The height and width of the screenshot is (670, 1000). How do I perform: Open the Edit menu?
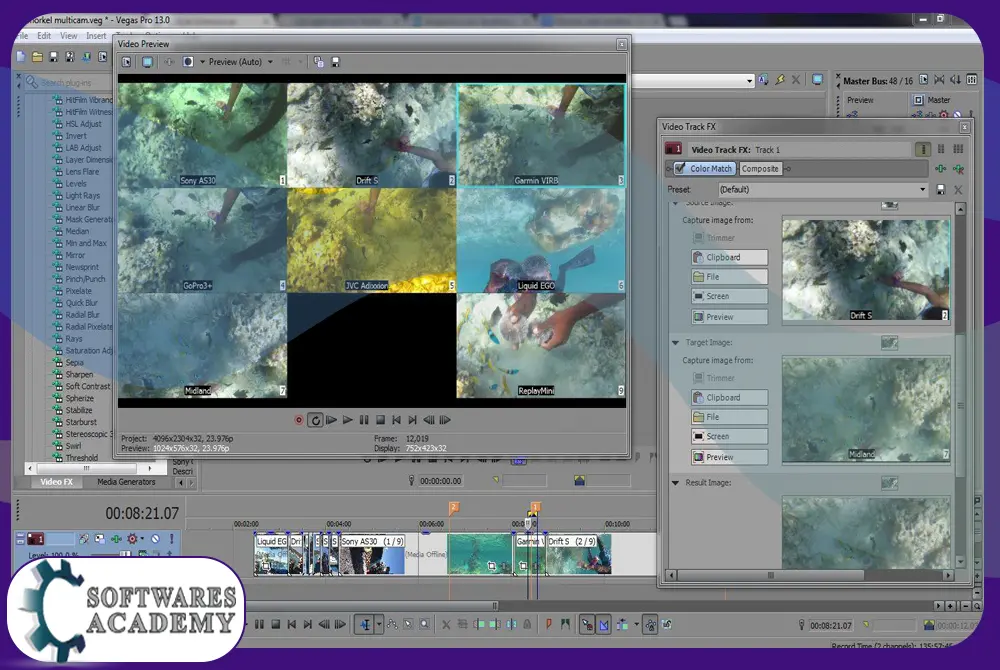44,36
